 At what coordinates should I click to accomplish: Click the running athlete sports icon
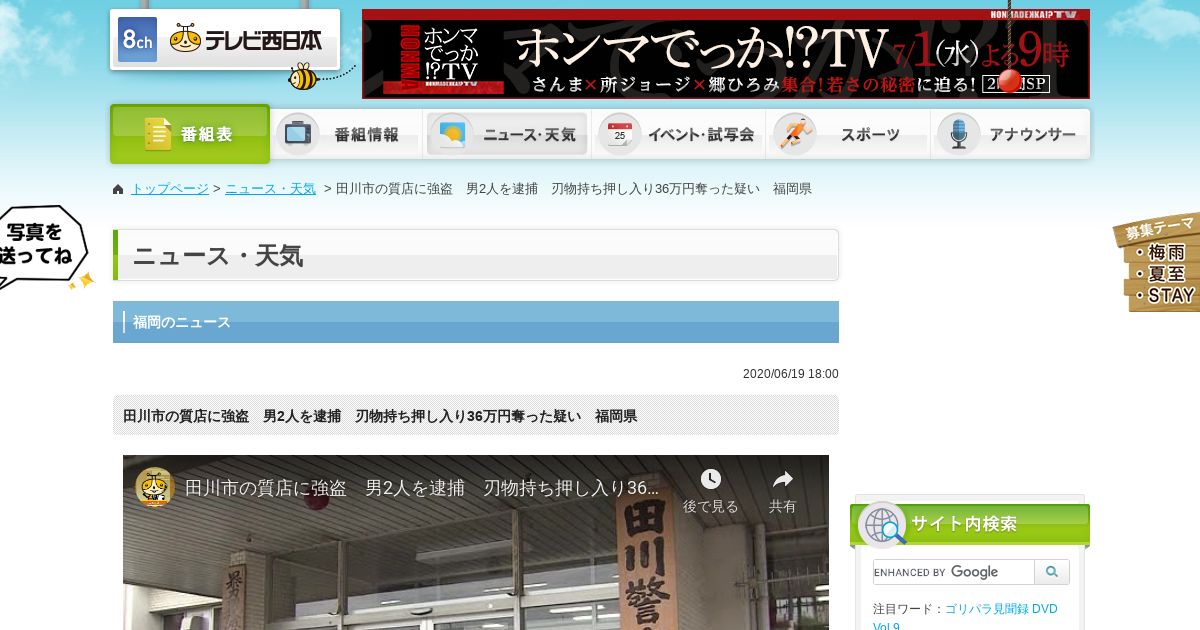[795, 133]
